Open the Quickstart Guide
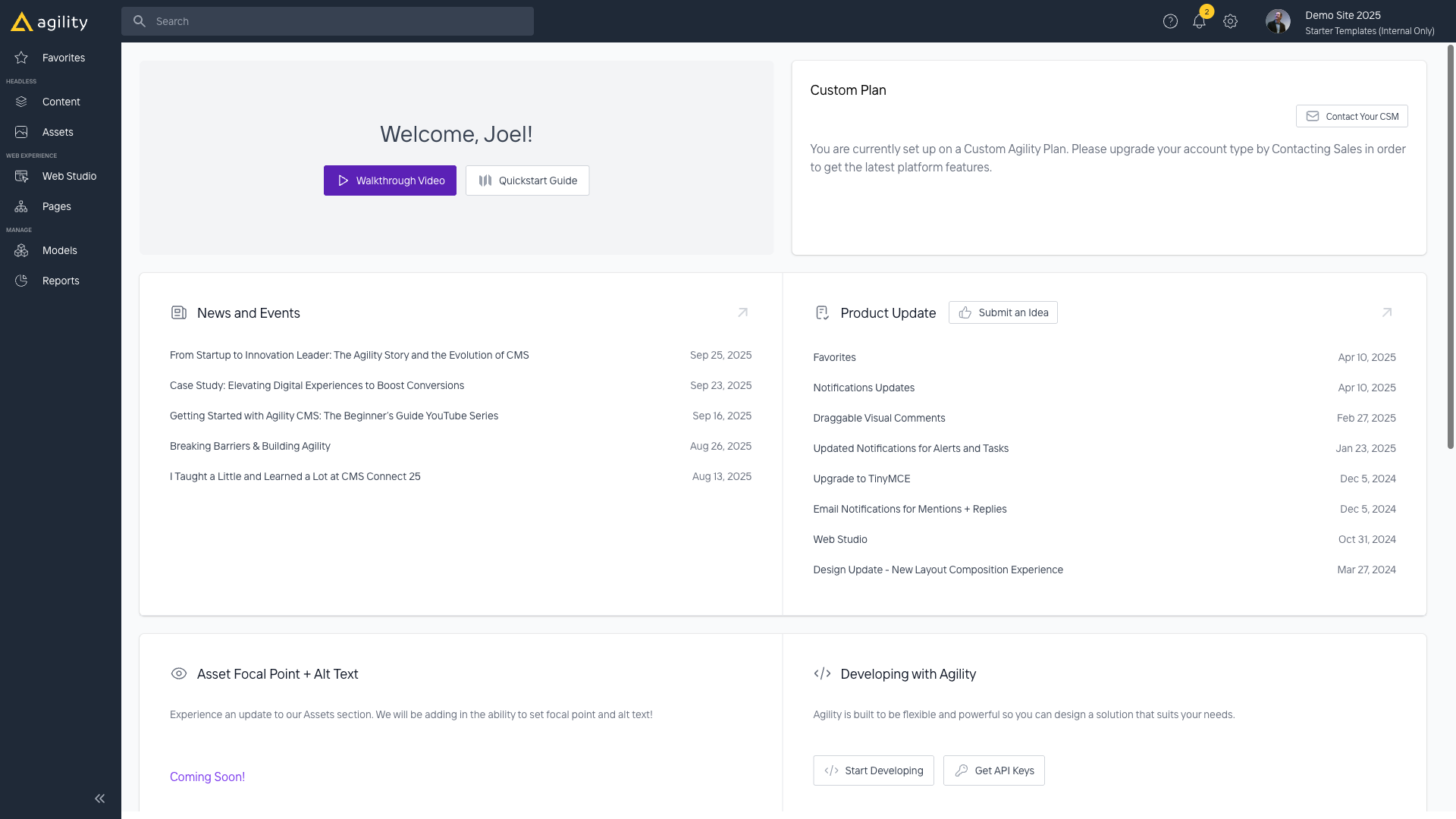Viewport: 1456px width, 819px height. [x=527, y=180]
